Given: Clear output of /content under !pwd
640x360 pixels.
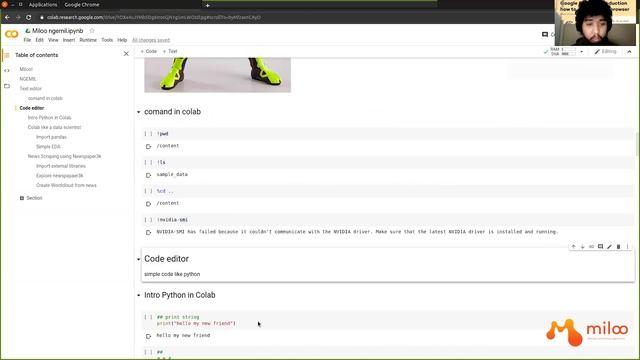Looking at the screenshot, I should click(x=149, y=147).
